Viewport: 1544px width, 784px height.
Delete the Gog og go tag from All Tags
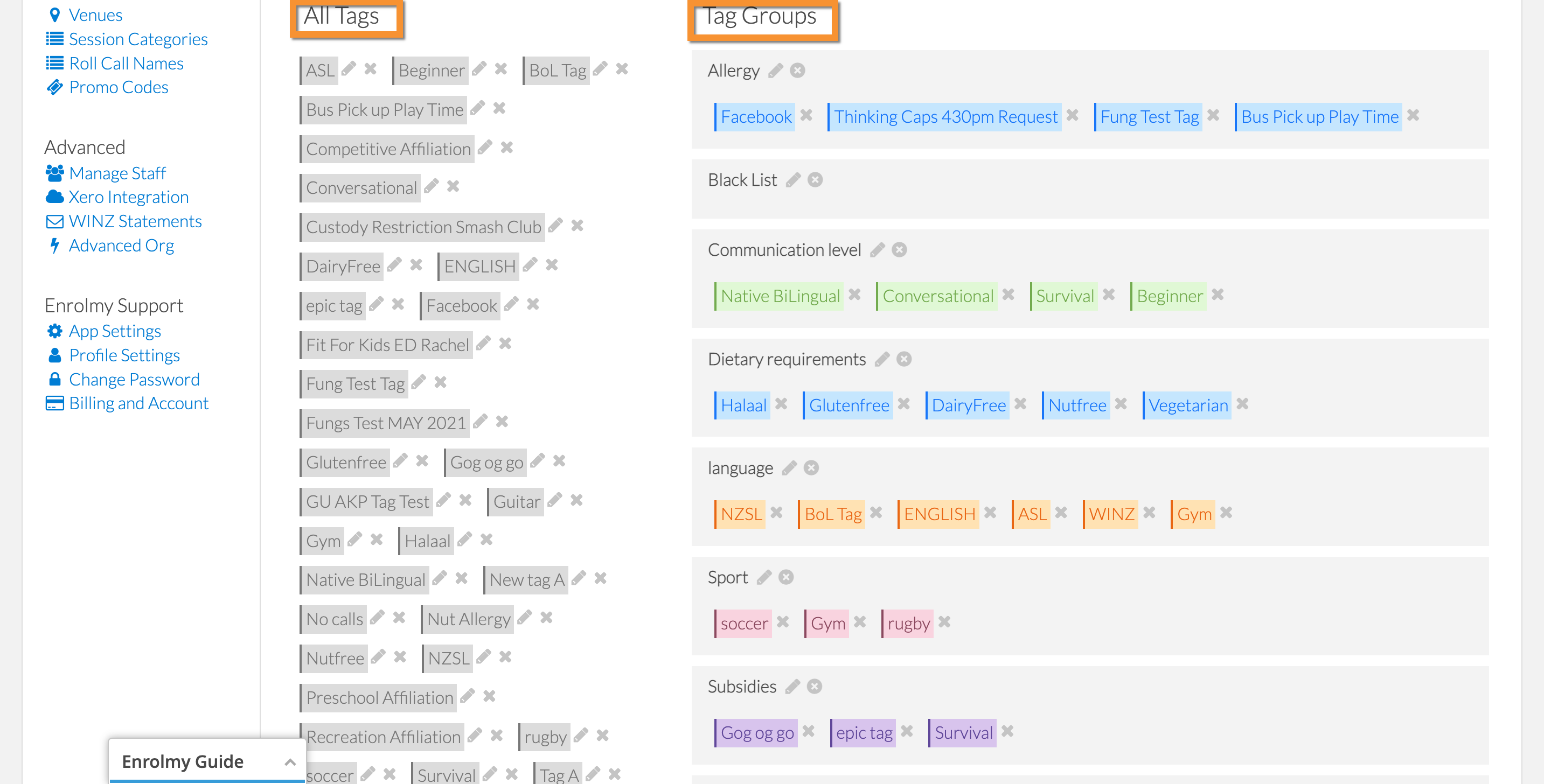click(x=559, y=460)
